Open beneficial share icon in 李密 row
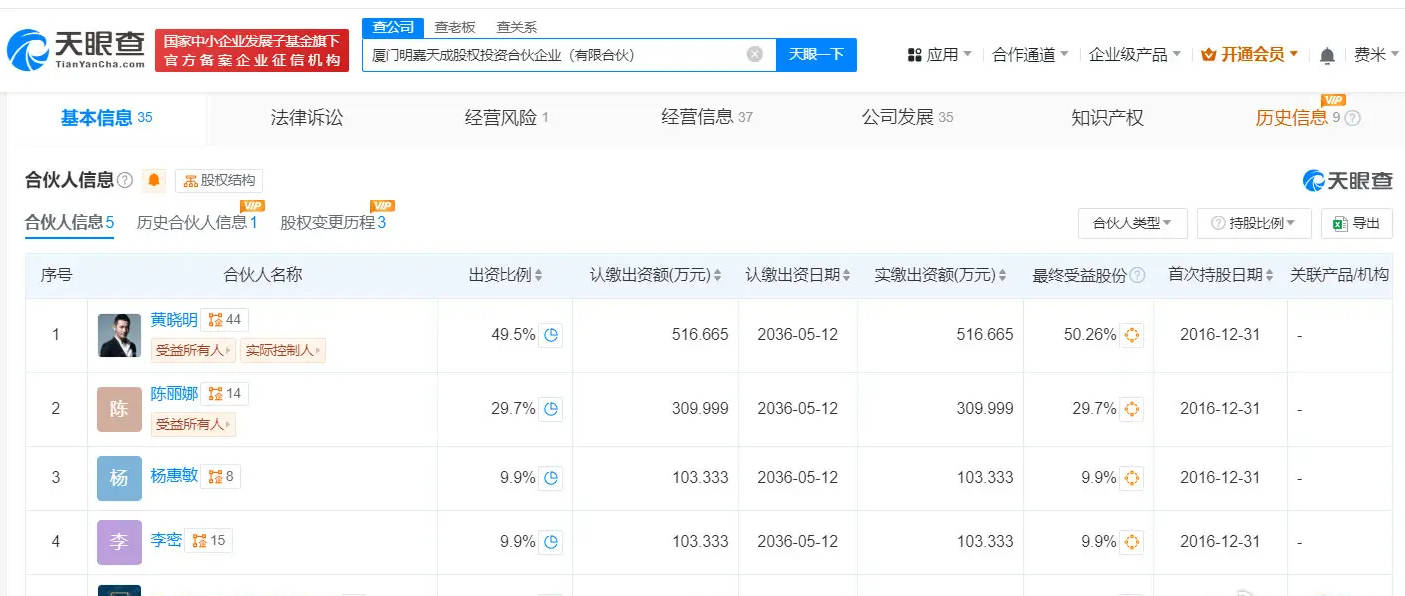 pos(1132,542)
